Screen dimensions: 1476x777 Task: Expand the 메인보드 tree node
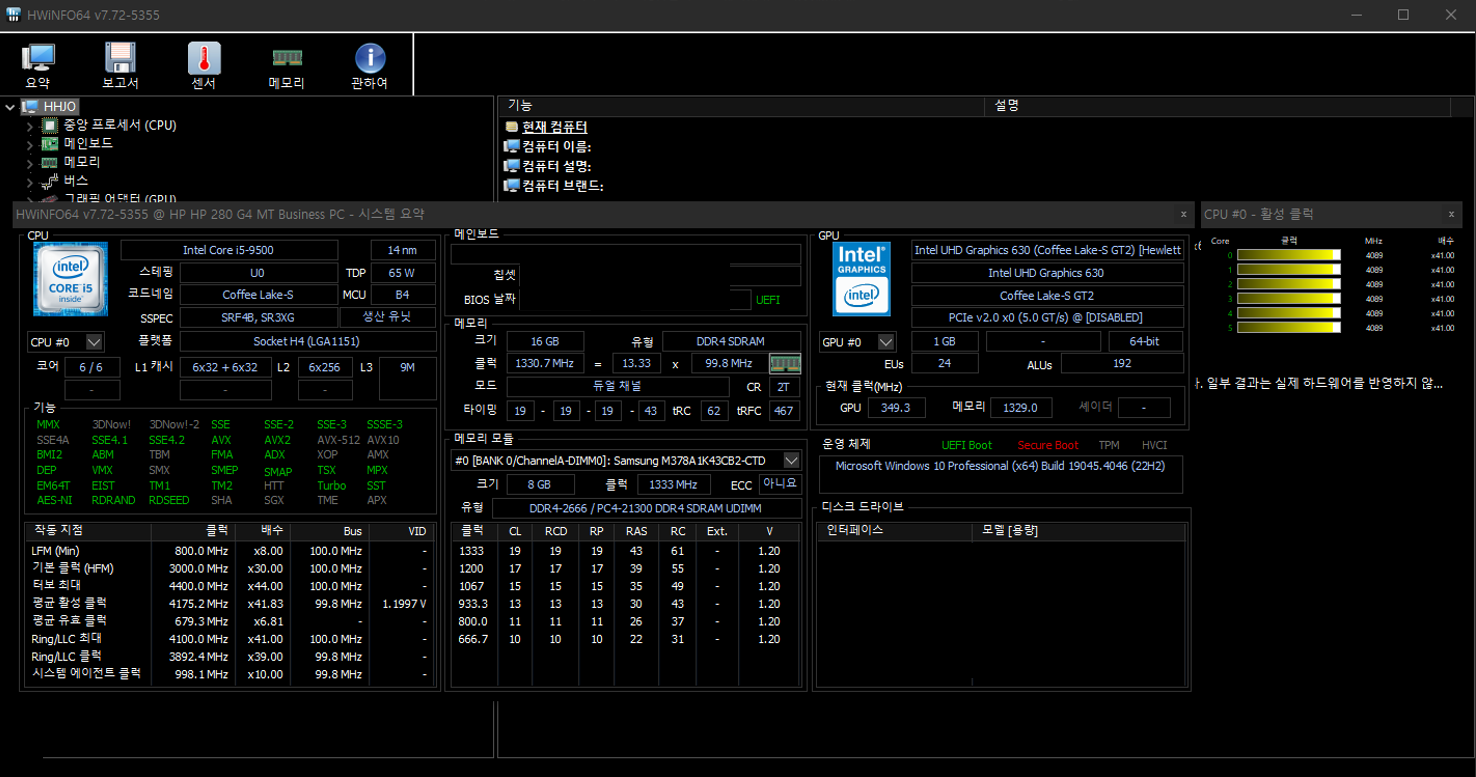30,144
